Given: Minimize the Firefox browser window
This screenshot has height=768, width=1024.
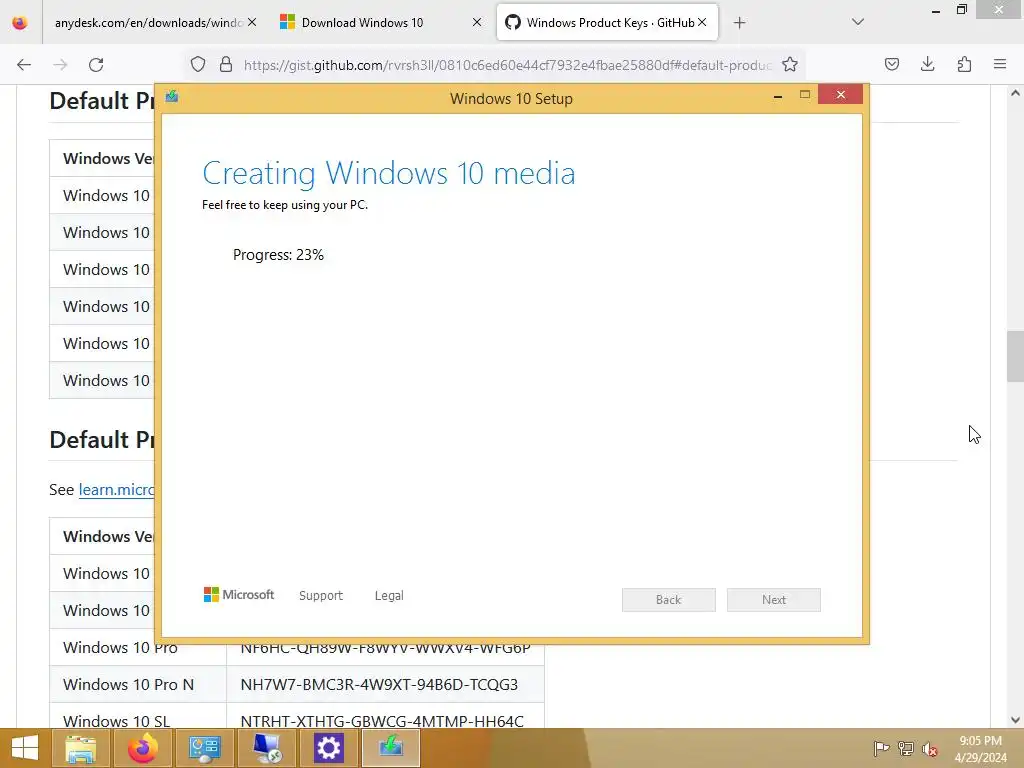Looking at the screenshot, I should click(x=935, y=11).
